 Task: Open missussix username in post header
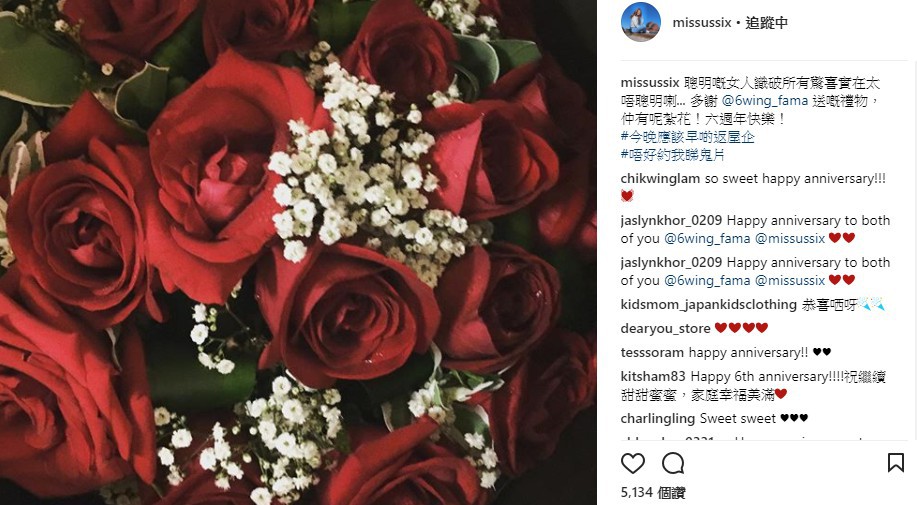[702, 23]
